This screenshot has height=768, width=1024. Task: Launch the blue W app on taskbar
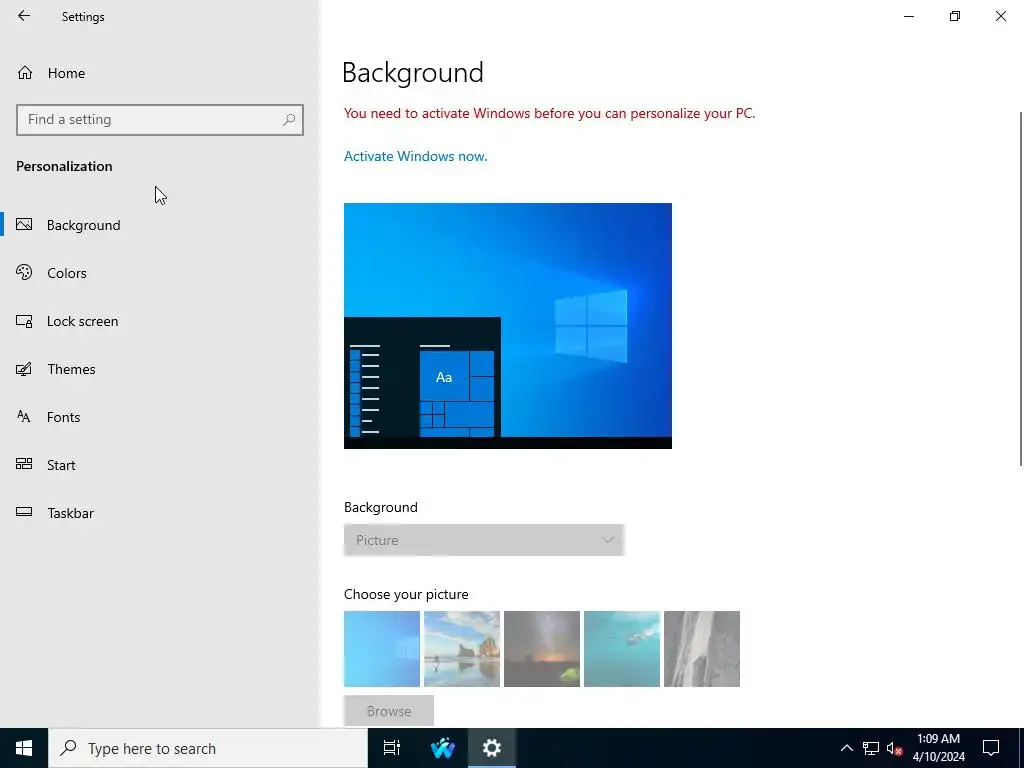(x=442, y=748)
